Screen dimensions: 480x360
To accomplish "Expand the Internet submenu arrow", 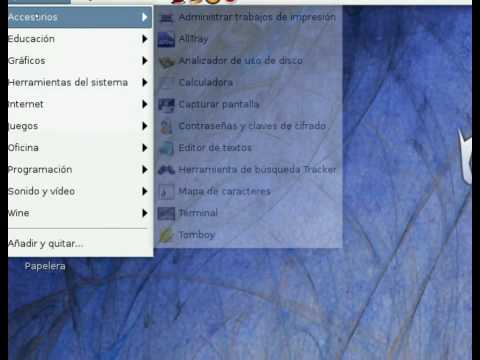I will click(x=144, y=104).
